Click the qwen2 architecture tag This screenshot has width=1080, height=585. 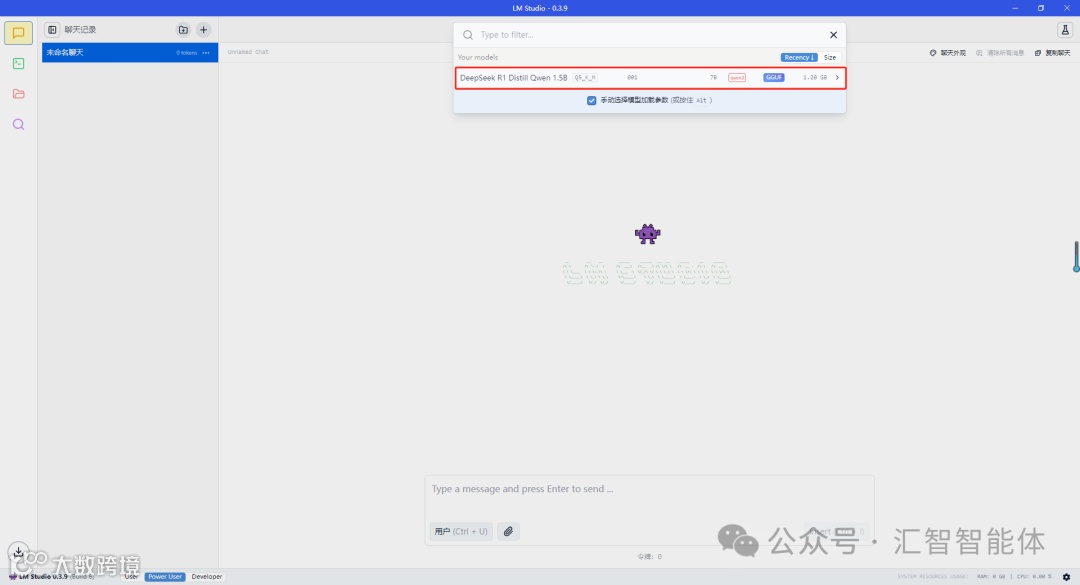click(737, 78)
